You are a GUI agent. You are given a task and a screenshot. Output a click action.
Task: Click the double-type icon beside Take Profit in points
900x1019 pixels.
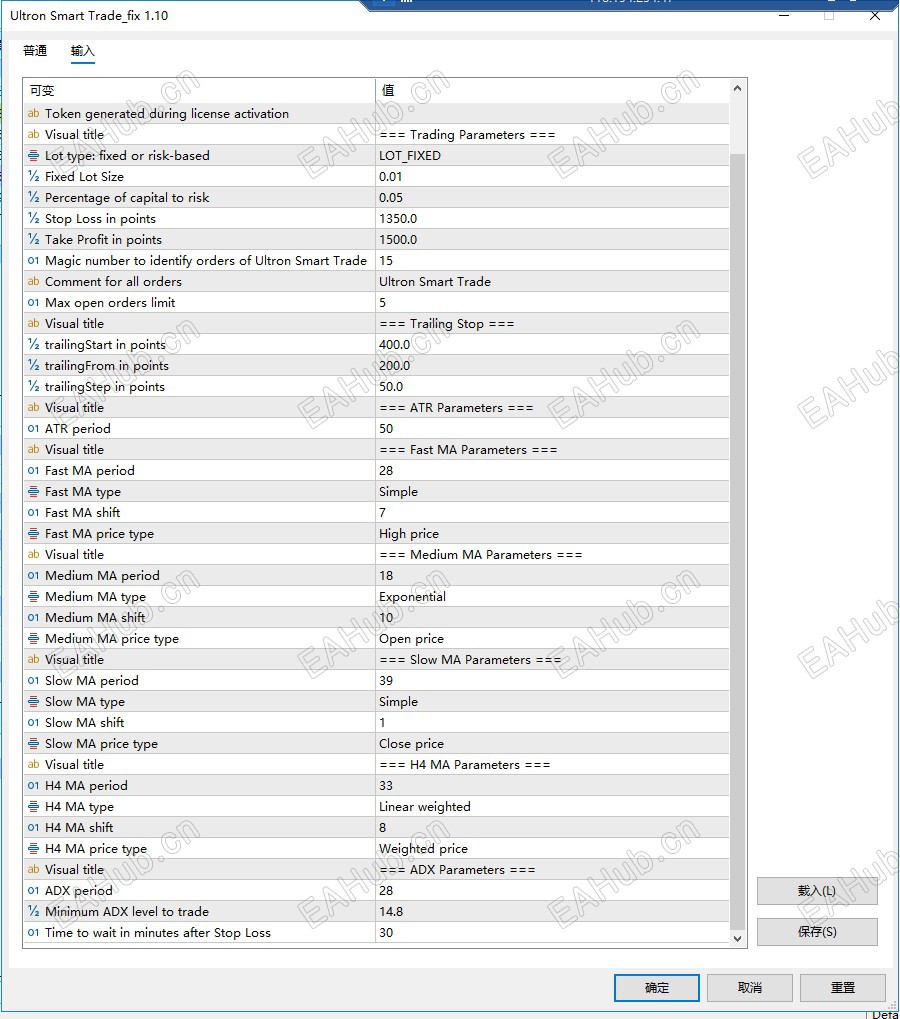33,240
